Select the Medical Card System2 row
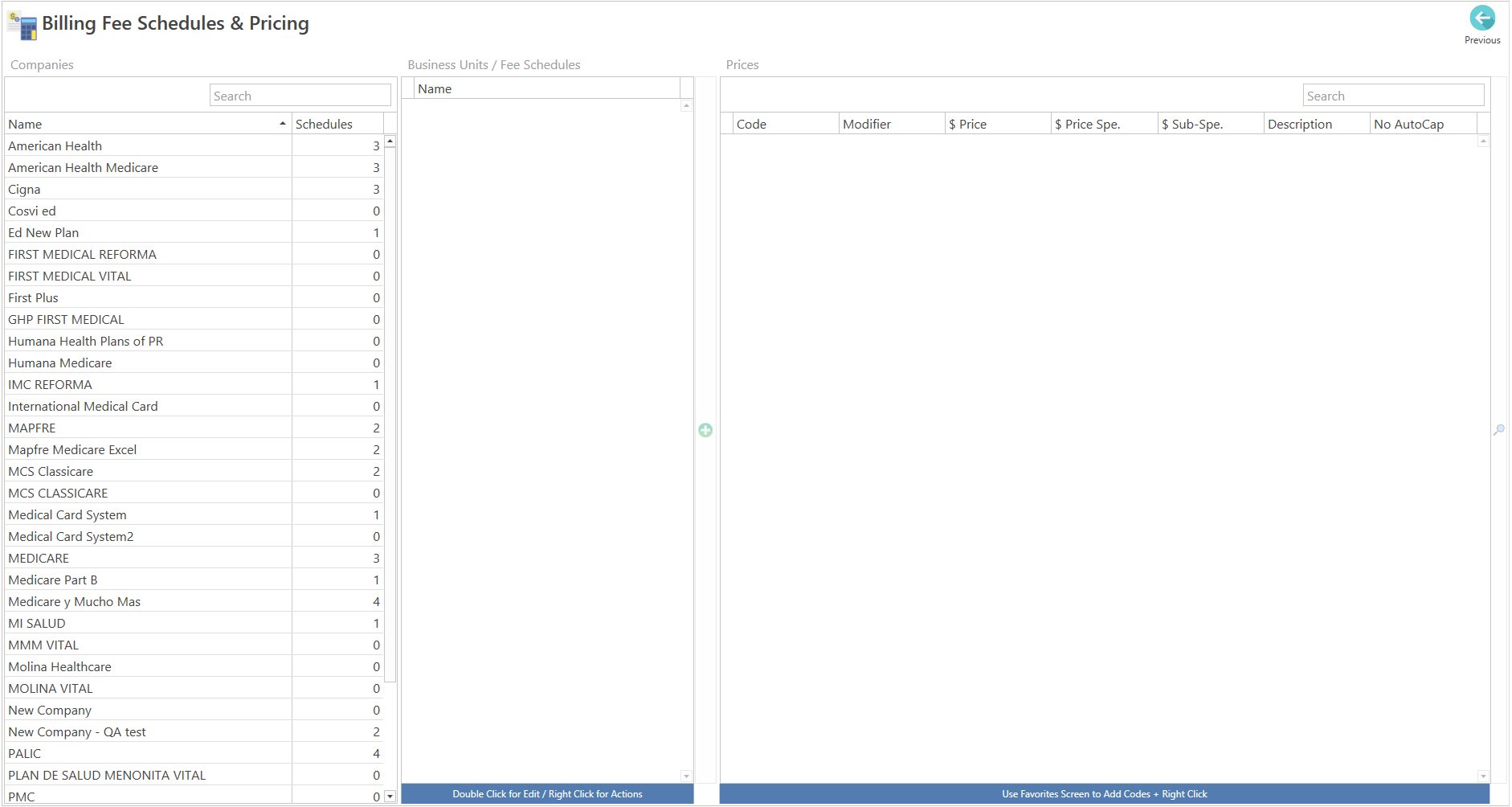The width and height of the screenshot is (1512, 807). (194, 536)
